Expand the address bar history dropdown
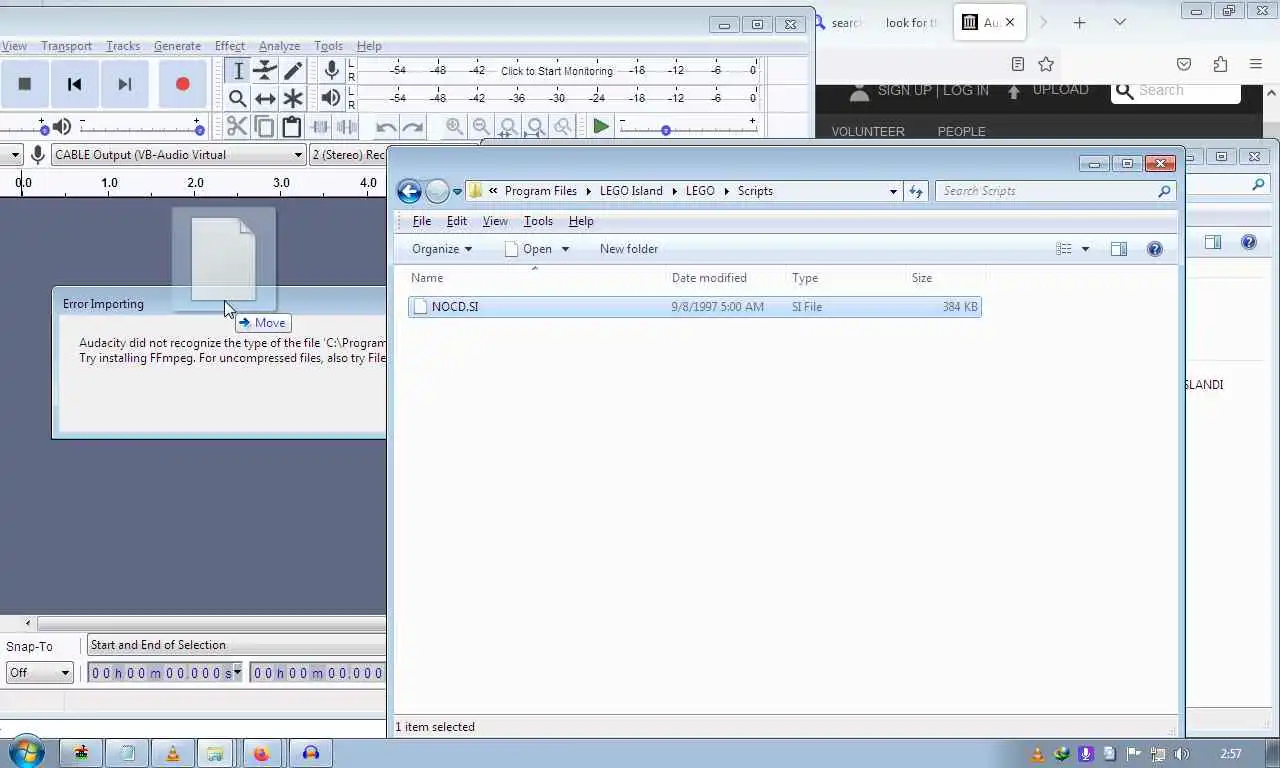Screen dimensions: 1280x768 [x=893, y=191]
